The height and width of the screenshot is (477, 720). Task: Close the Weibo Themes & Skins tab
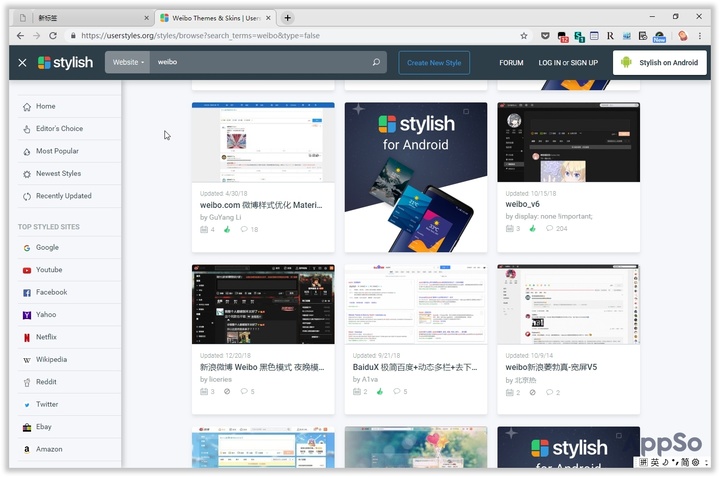pos(268,18)
